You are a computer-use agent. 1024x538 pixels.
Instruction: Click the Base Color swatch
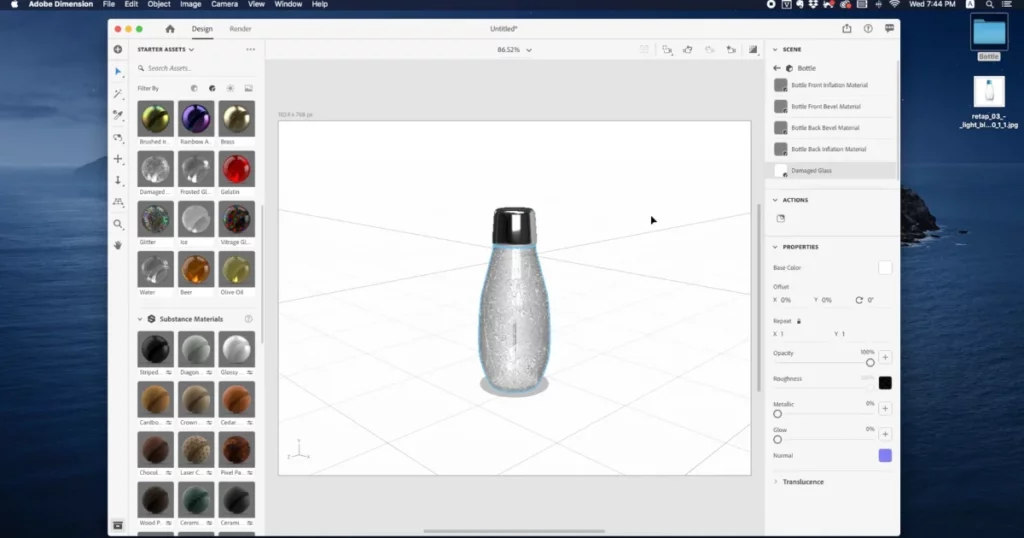pos(885,268)
